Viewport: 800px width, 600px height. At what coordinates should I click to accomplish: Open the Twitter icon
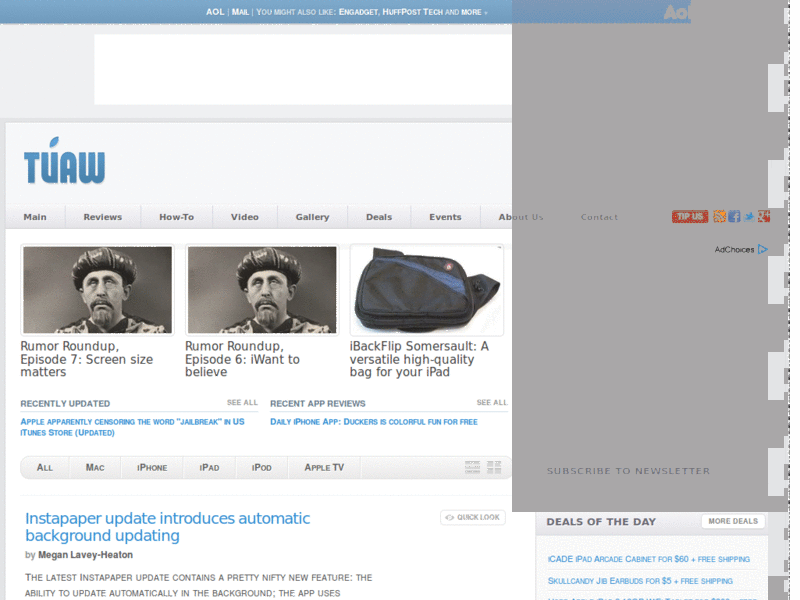(x=749, y=216)
